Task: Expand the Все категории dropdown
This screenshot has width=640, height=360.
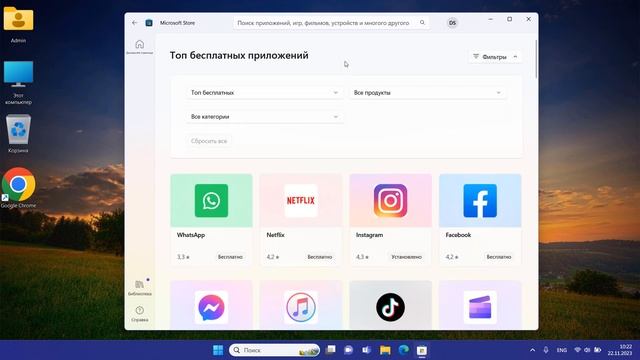Action: click(x=264, y=117)
